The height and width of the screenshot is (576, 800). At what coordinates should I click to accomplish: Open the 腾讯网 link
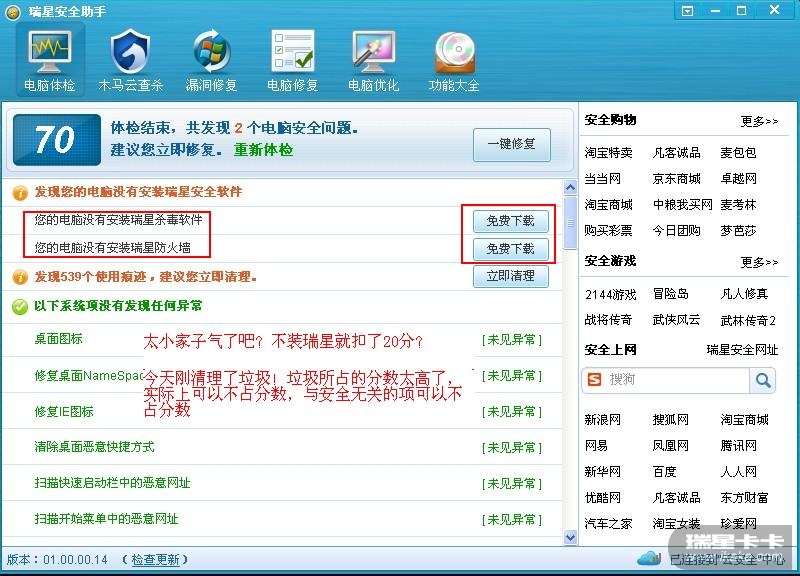[x=738, y=446]
